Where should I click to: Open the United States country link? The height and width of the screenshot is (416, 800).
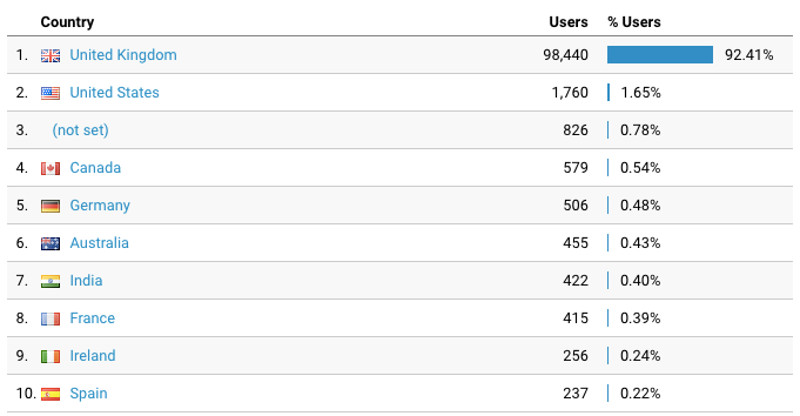pos(114,93)
